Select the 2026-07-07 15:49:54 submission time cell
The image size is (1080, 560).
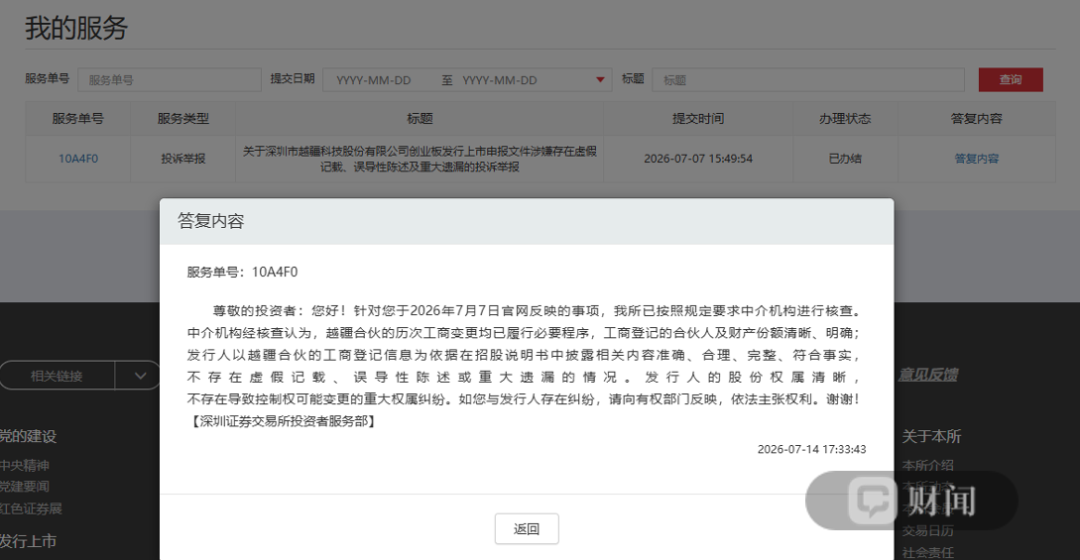[698, 158]
